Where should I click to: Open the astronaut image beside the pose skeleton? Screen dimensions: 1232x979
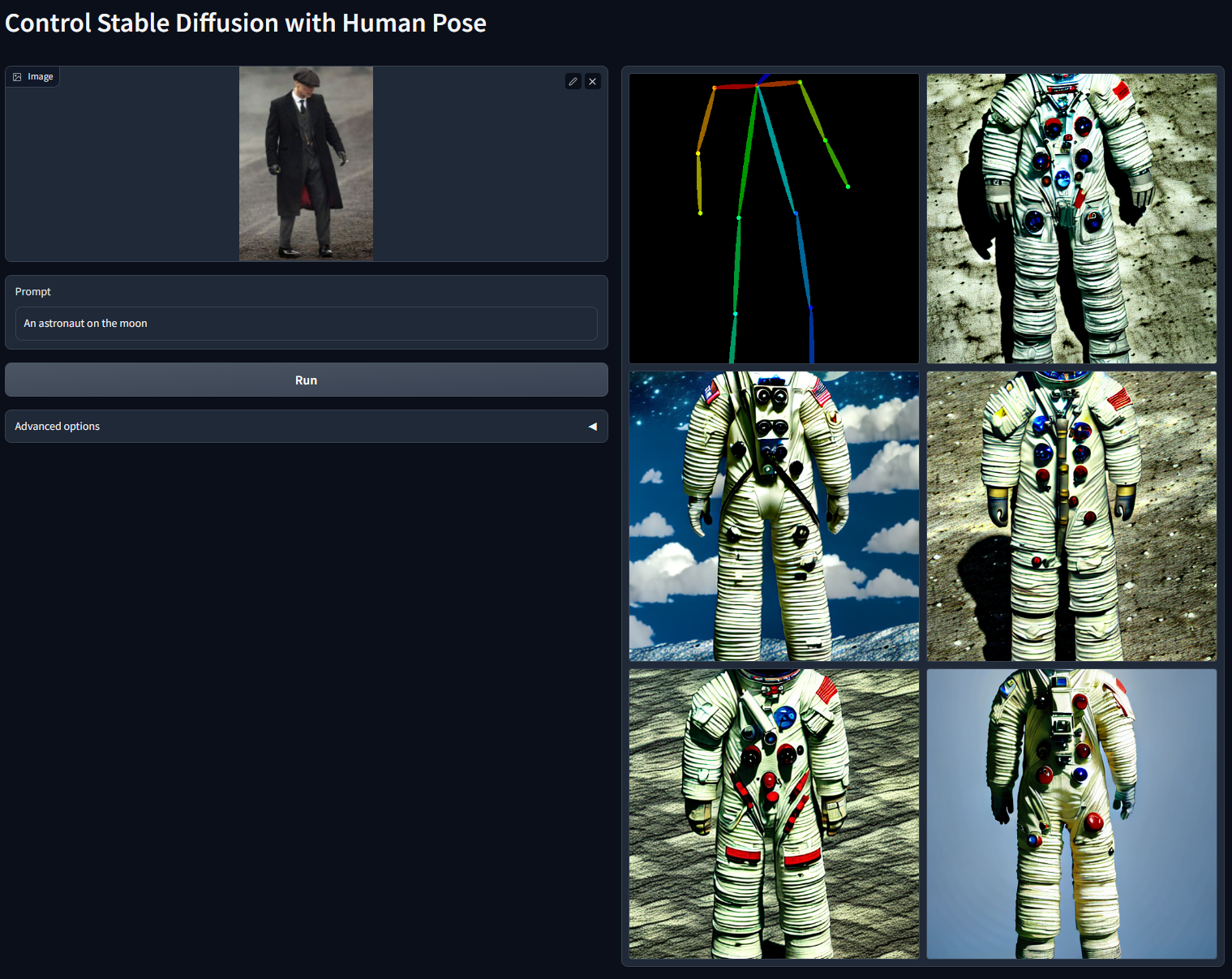click(x=1071, y=219)
